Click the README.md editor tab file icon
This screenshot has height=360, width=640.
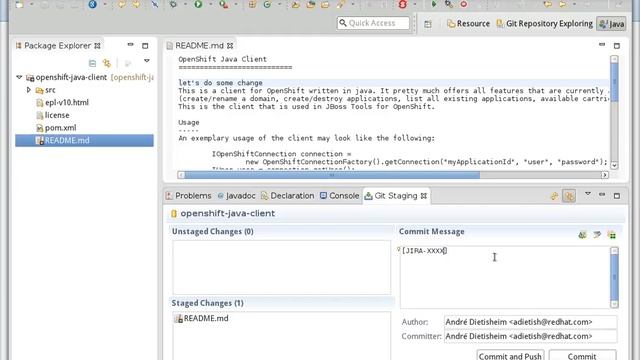(x=169, y=46)
